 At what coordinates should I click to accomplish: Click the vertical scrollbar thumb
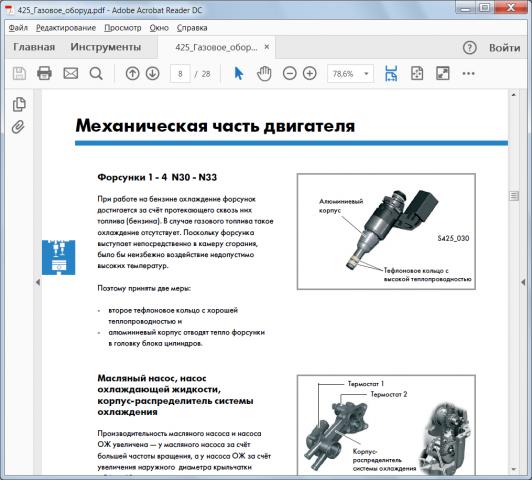pyautogui.click(x=514, y=196)
